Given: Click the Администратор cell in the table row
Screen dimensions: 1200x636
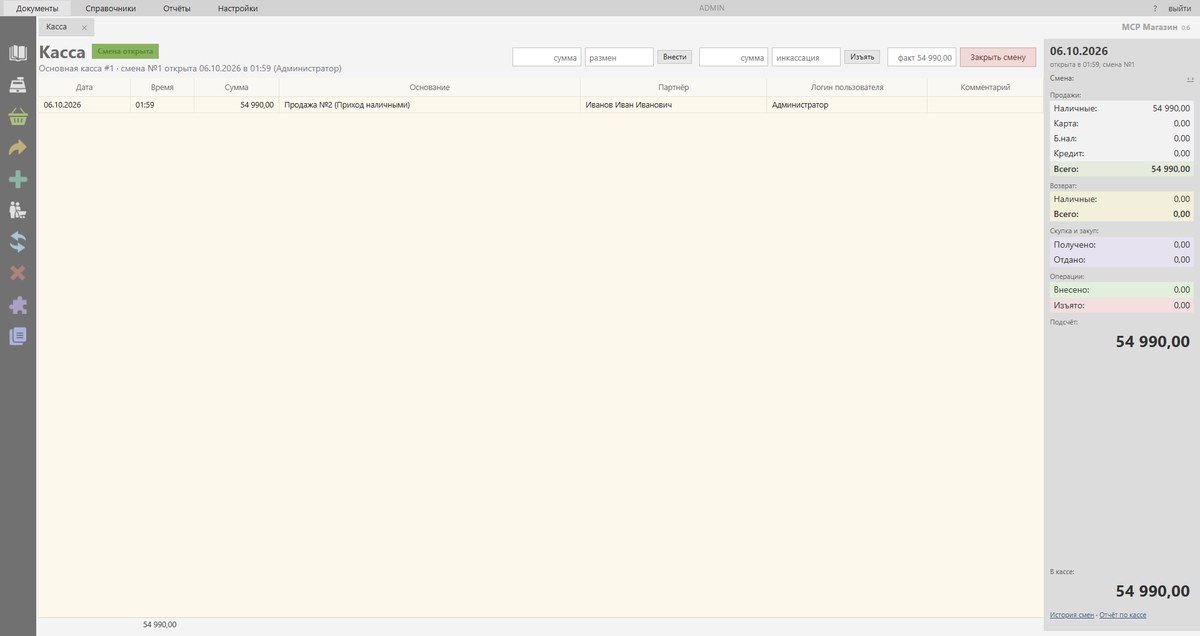Looking at the screenshot, I should [x=847, y=105].
